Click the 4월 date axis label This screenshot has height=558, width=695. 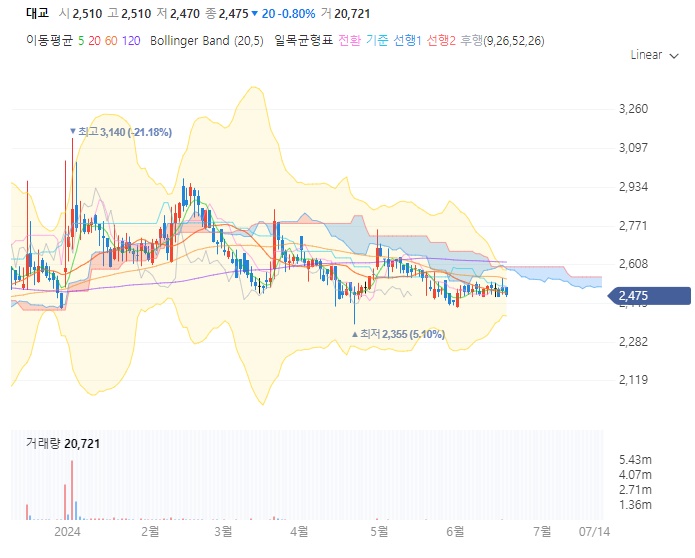[x=299, y=531]
